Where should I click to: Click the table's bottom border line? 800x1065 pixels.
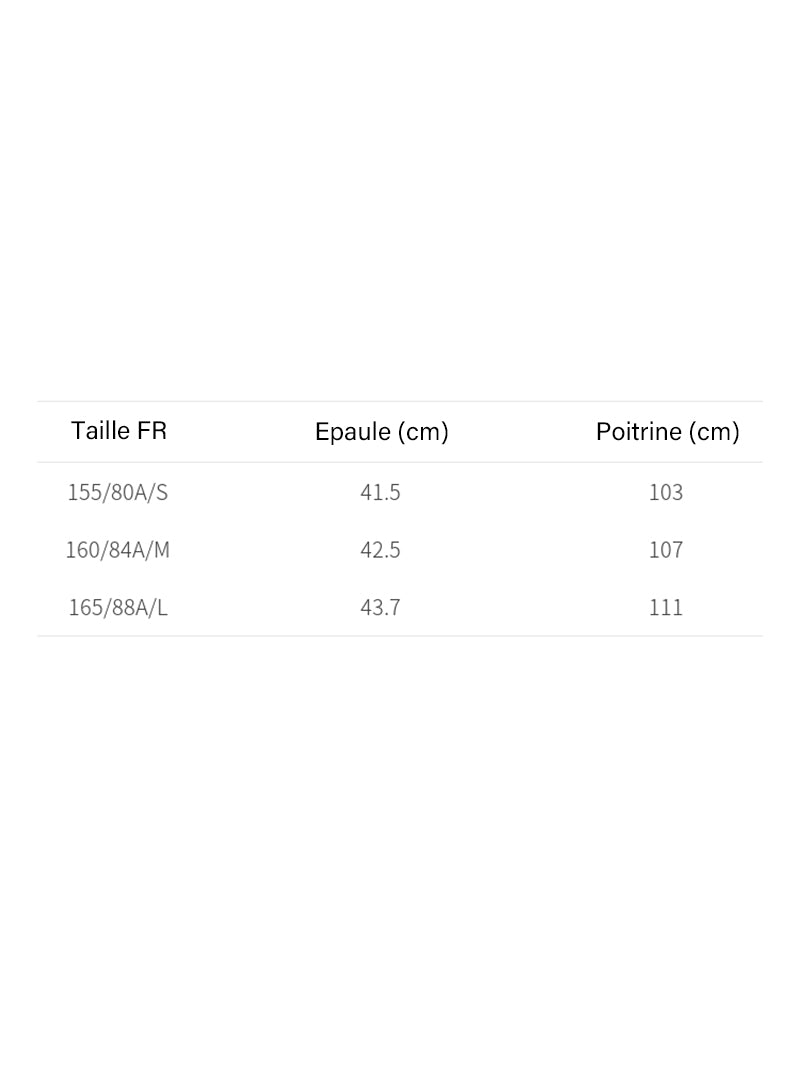pos(400,636)
